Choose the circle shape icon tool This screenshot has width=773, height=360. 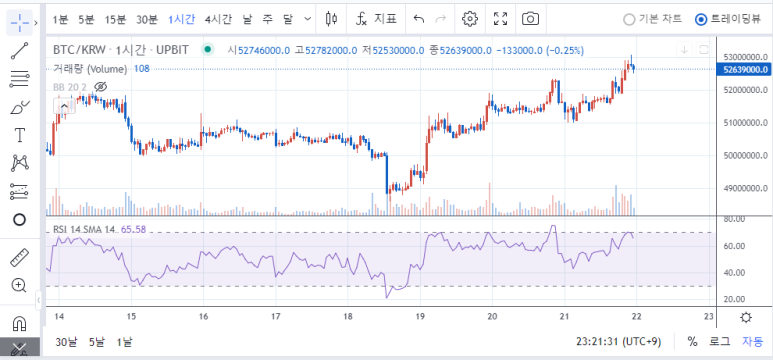pos(19,219)
